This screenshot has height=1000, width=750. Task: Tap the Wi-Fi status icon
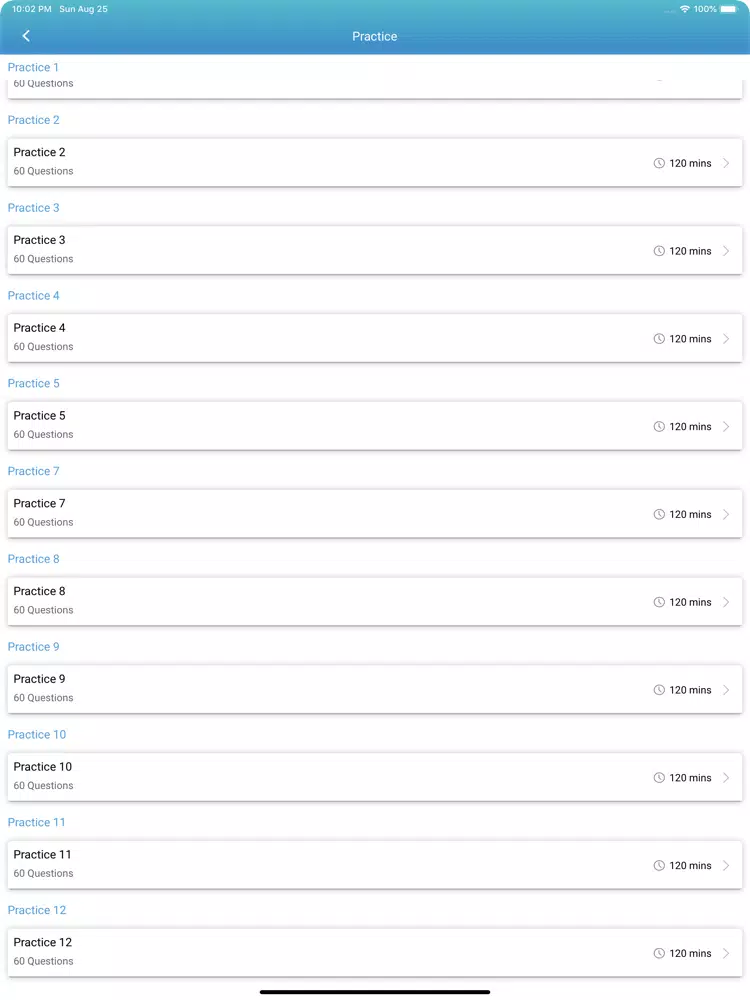pyautogui.click(x=684, y=9)
